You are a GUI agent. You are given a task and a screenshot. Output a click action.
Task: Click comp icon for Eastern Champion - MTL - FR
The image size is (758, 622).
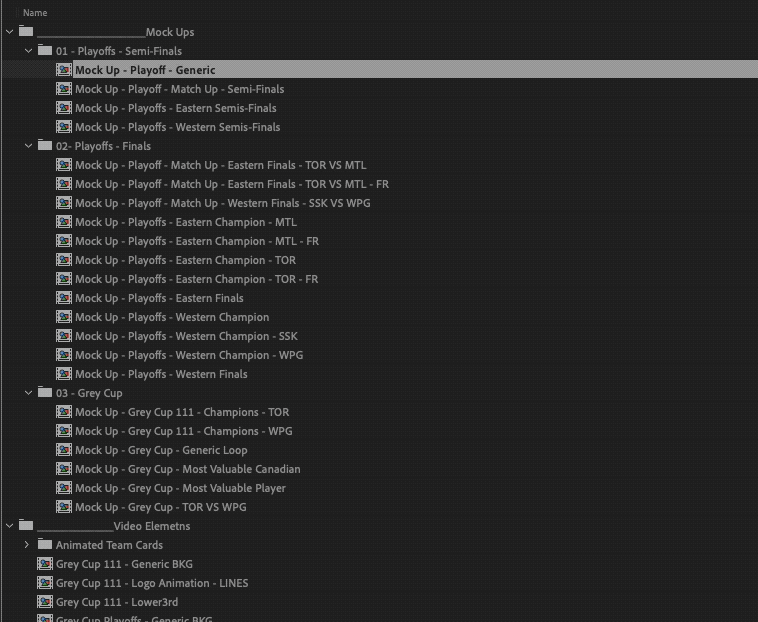(64, 241)
